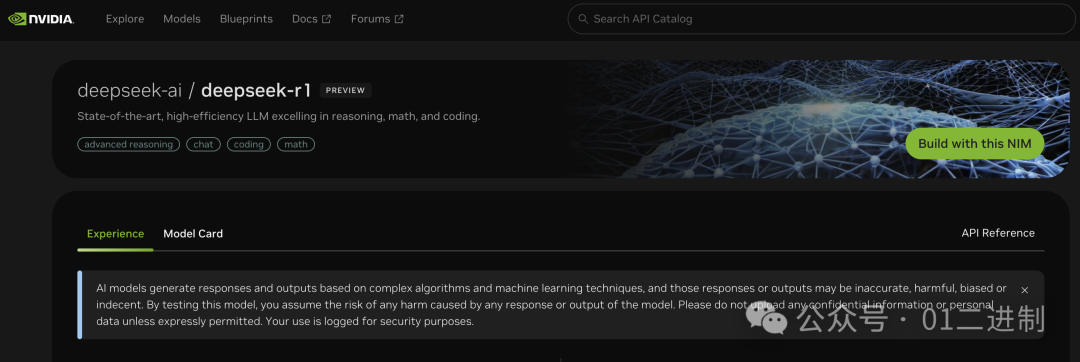Select the math tag
1080x362 pixels.
tap(295, 145)
